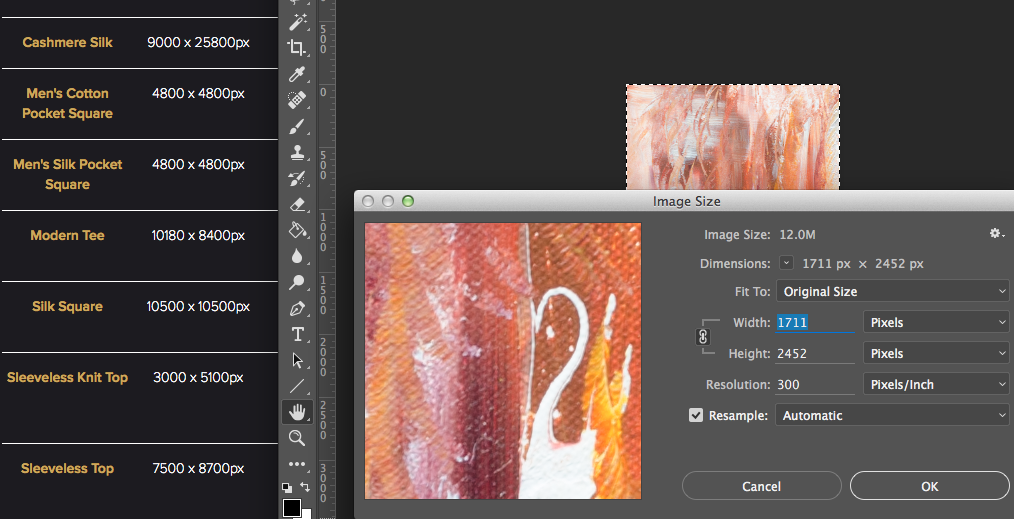Open the Width units Pixels dropdown
Viewport: 1014px width, 519px height.
tap(936, 323)
